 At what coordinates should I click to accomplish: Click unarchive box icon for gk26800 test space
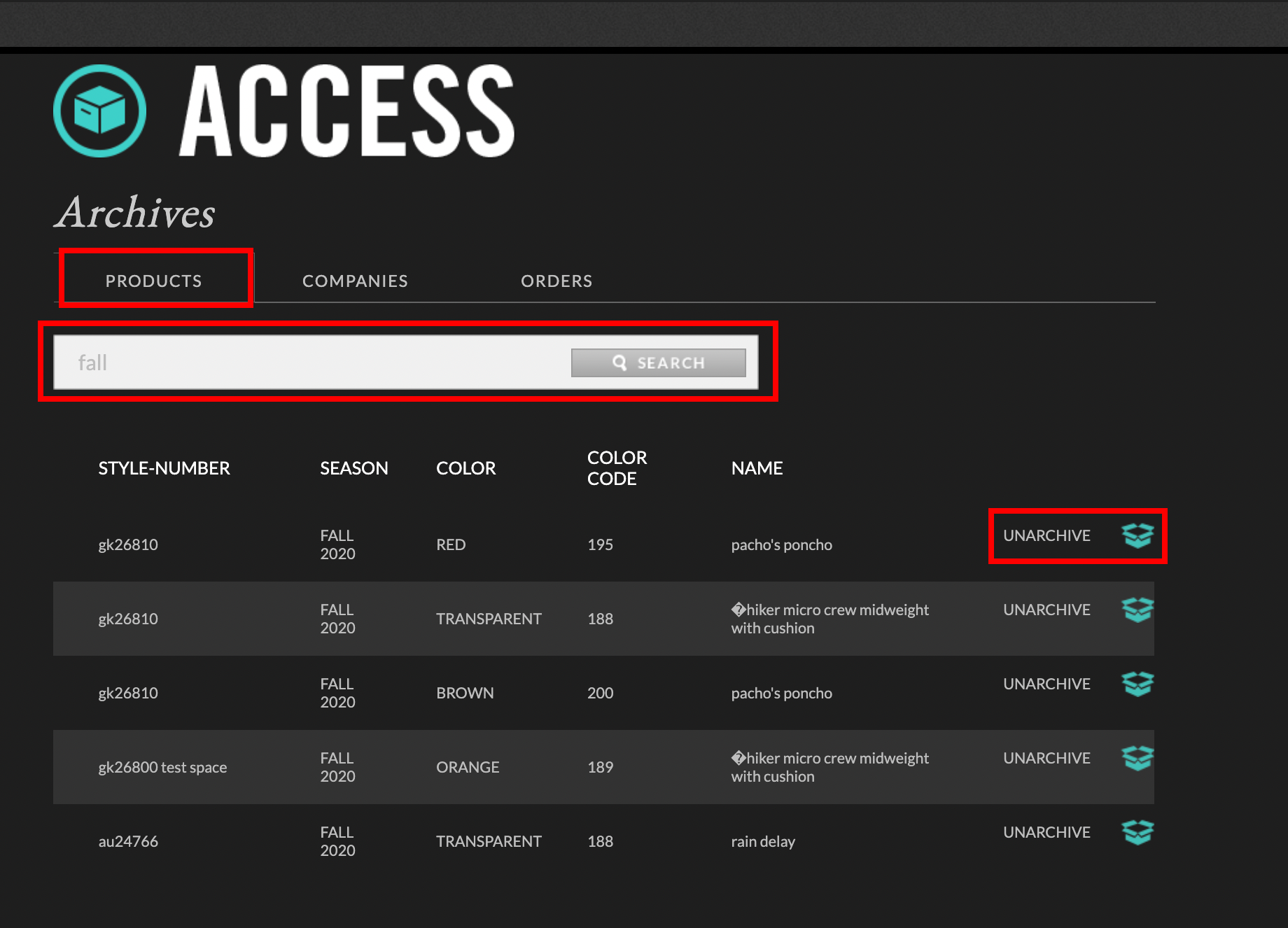(1137, 758)
